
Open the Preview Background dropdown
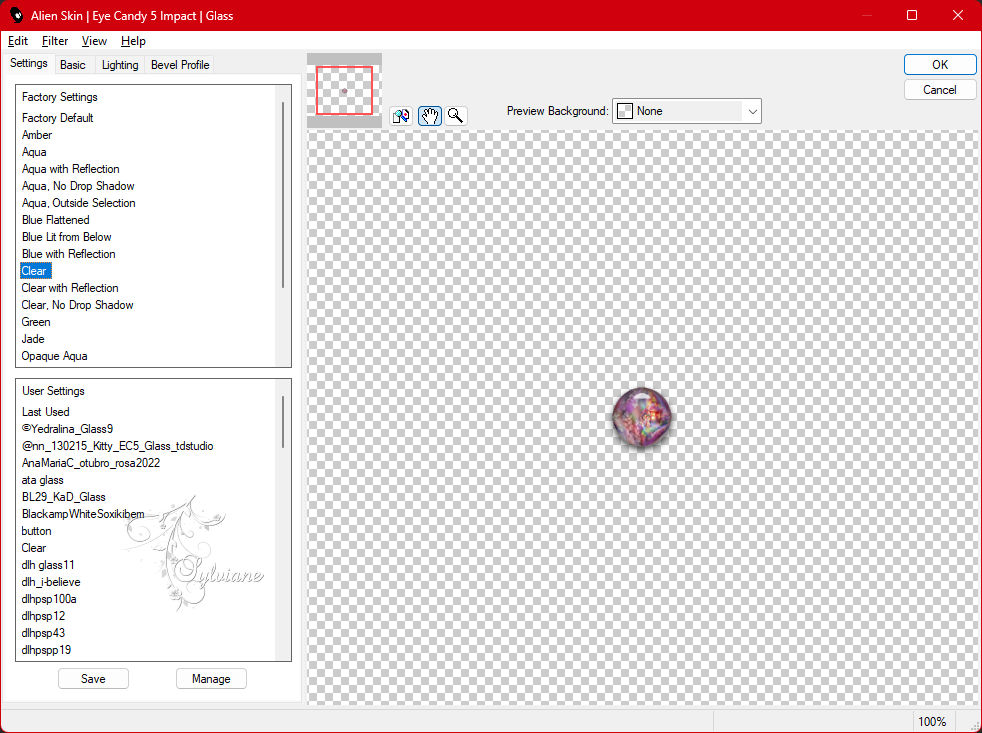(x=686, y=111)
